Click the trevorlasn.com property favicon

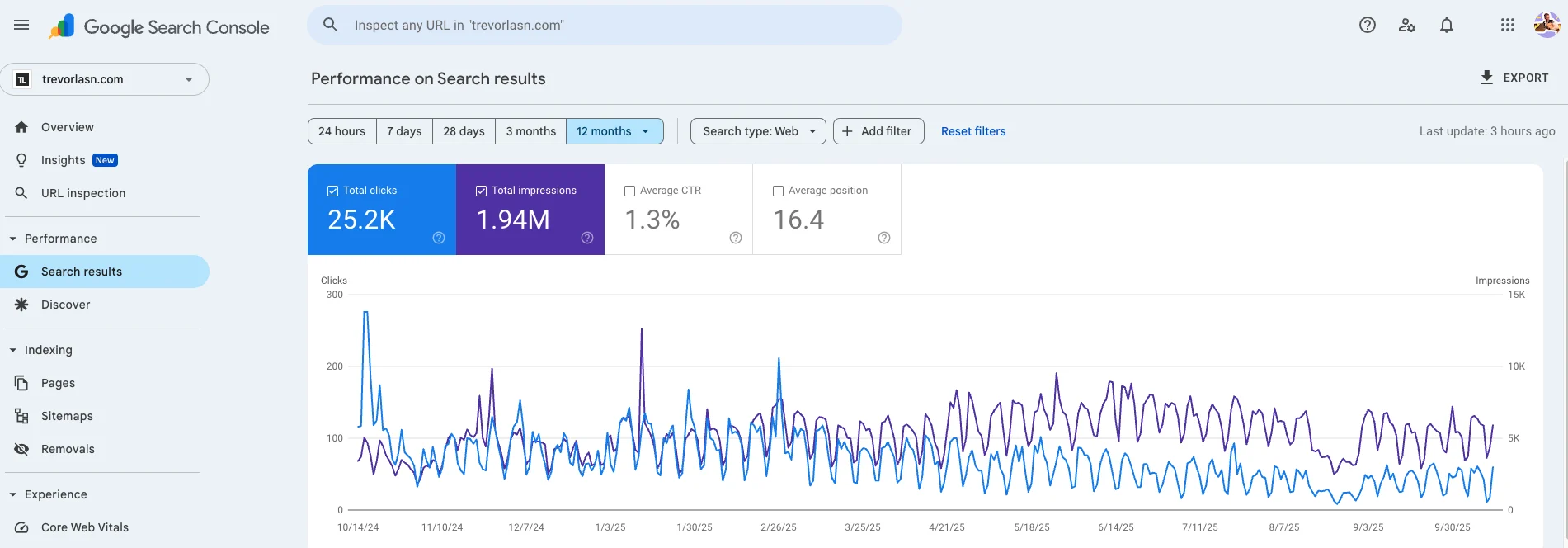(23, 79)
